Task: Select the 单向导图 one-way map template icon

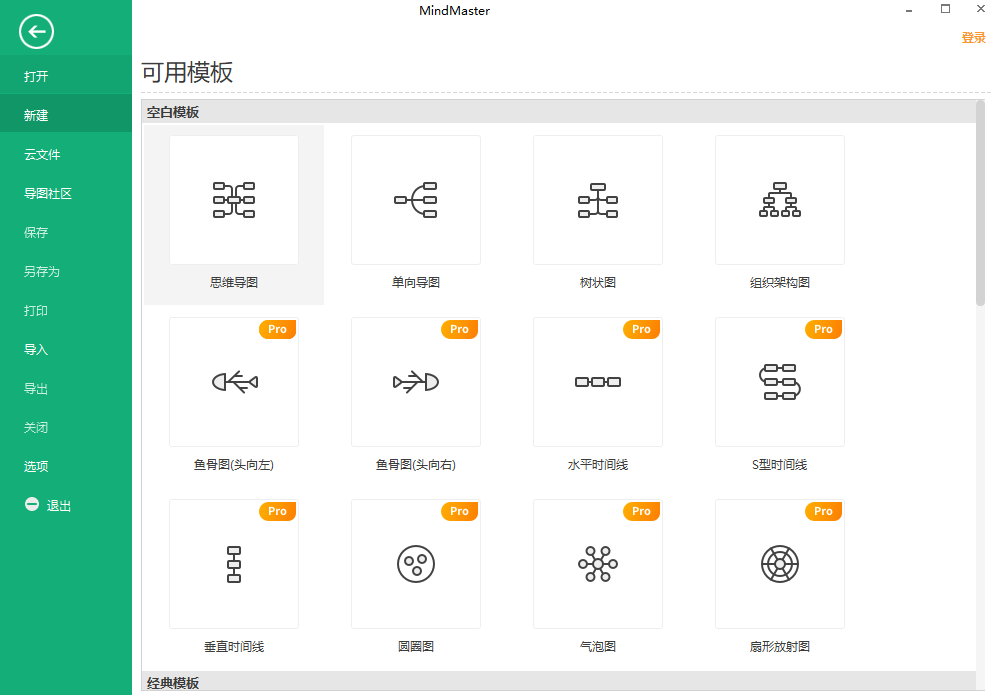Action: coord(416,200)
